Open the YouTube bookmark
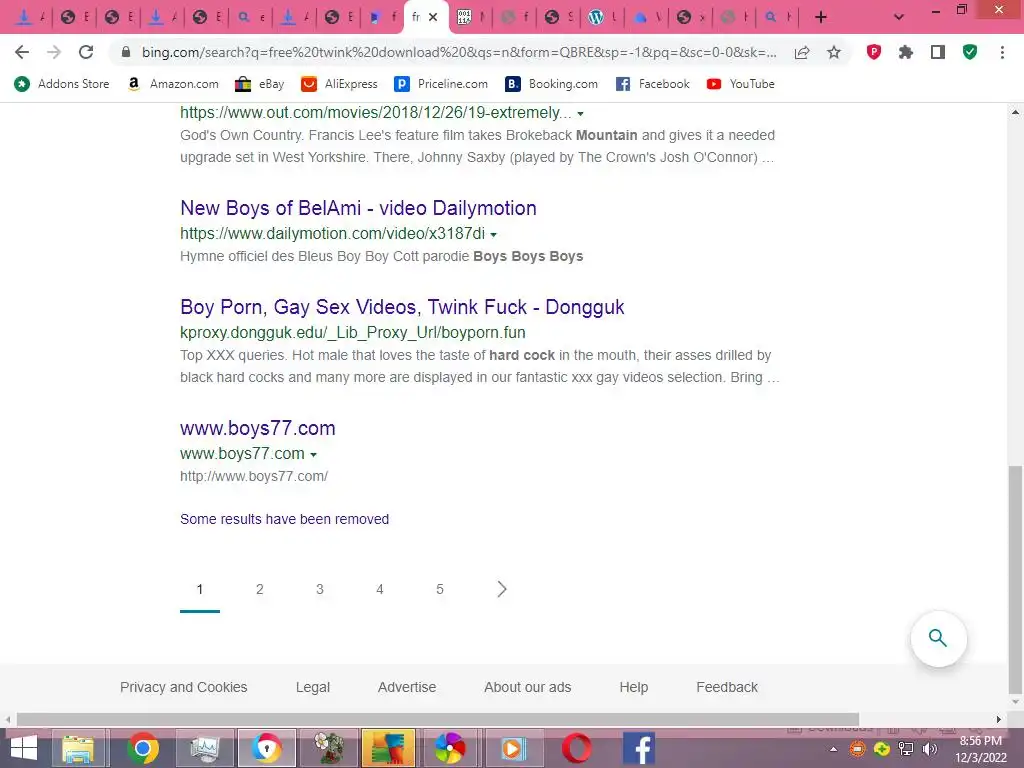Screen dimensions: 1024x768 (x=741, y=84)
